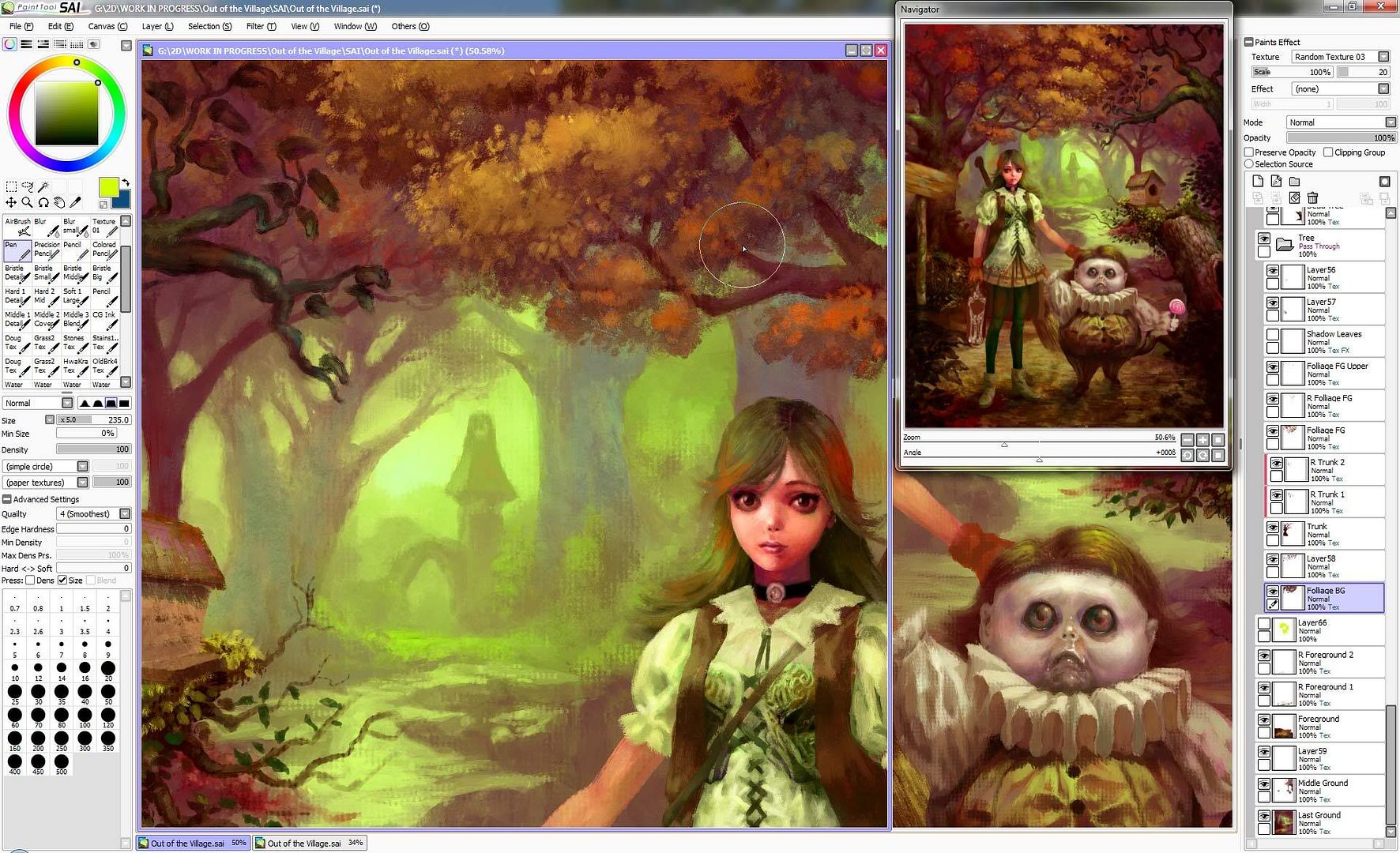Select the Hand pan tool

coord(59,203)
